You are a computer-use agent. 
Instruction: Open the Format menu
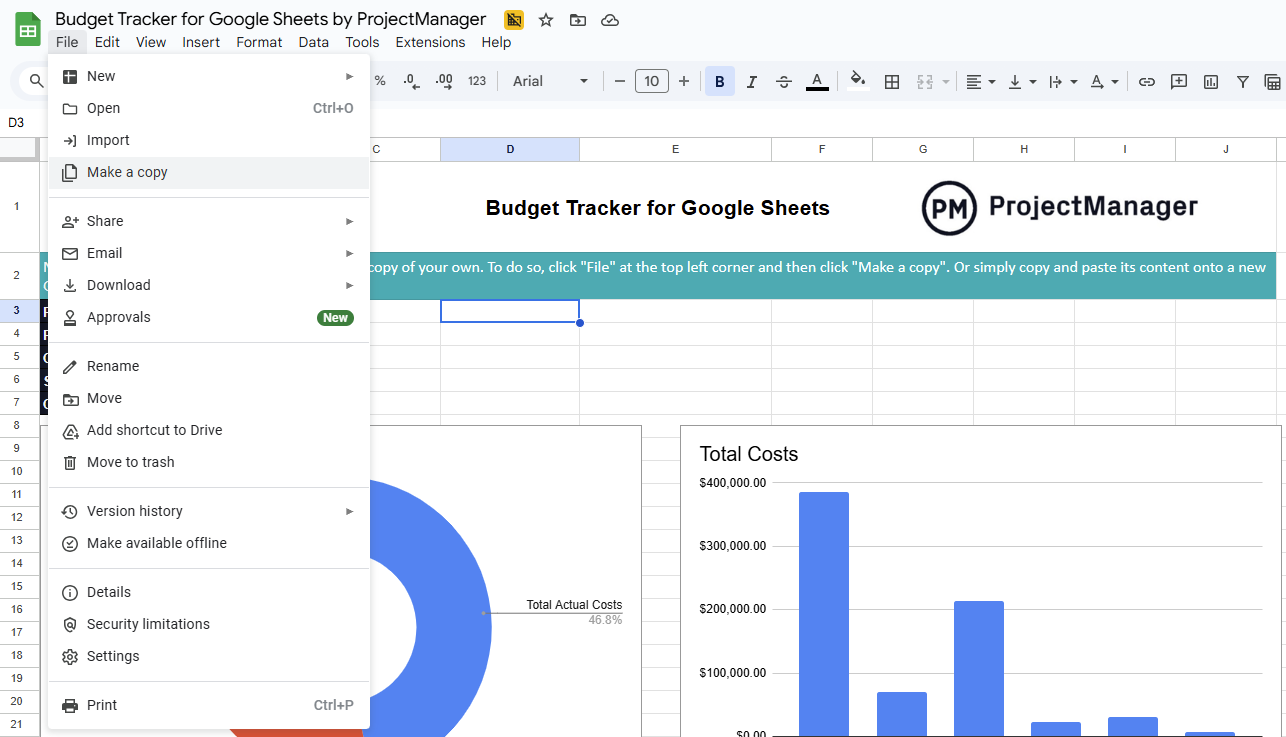coord(259,42)
